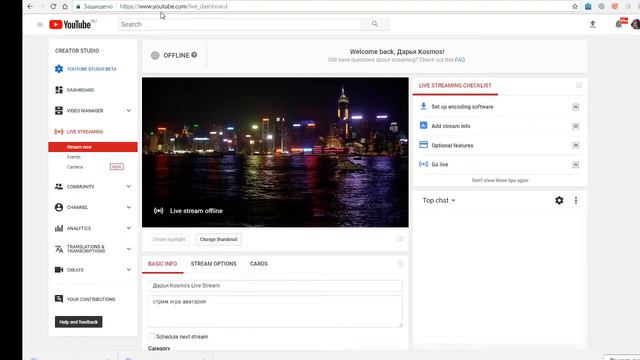Click the browser address bar URL
Screen dimensions: 640x360
(173, 7)
